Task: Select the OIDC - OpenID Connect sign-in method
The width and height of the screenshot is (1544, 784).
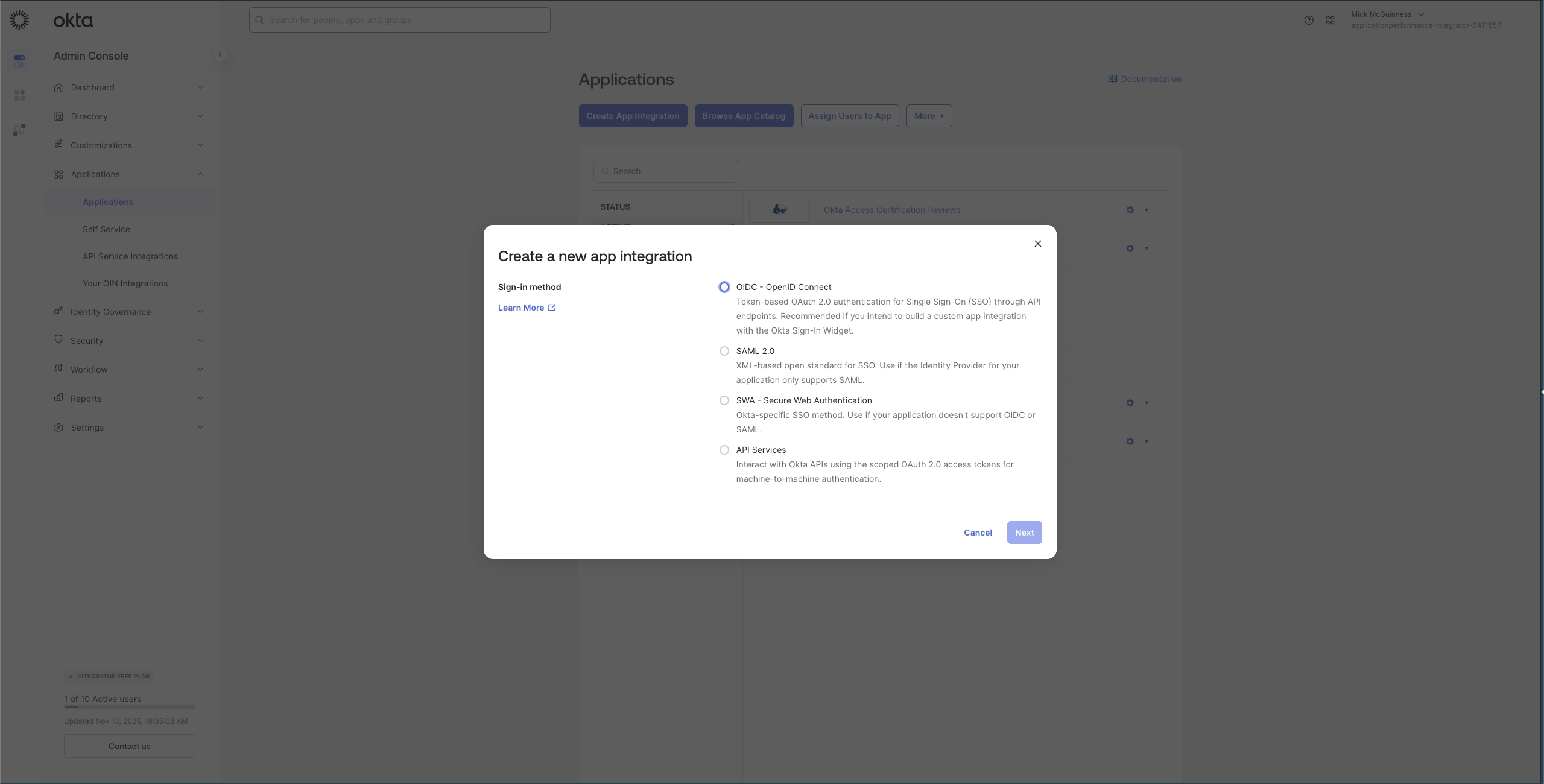Action: pos(723,286)
